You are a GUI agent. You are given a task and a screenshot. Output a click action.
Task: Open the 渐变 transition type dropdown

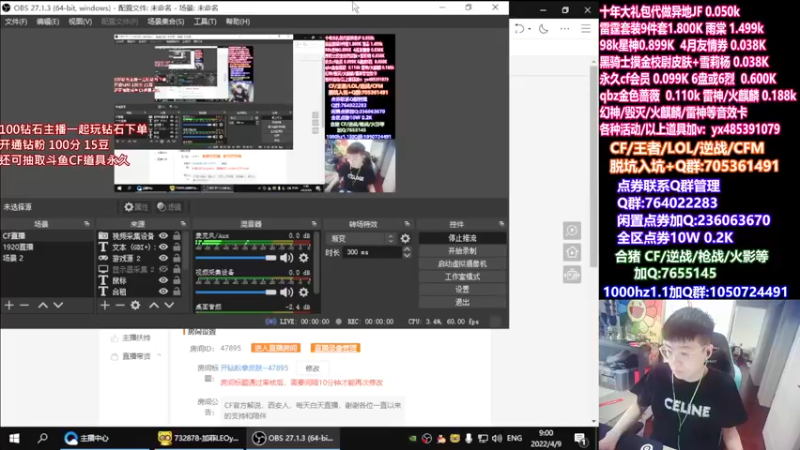click(x=363, y=238)
